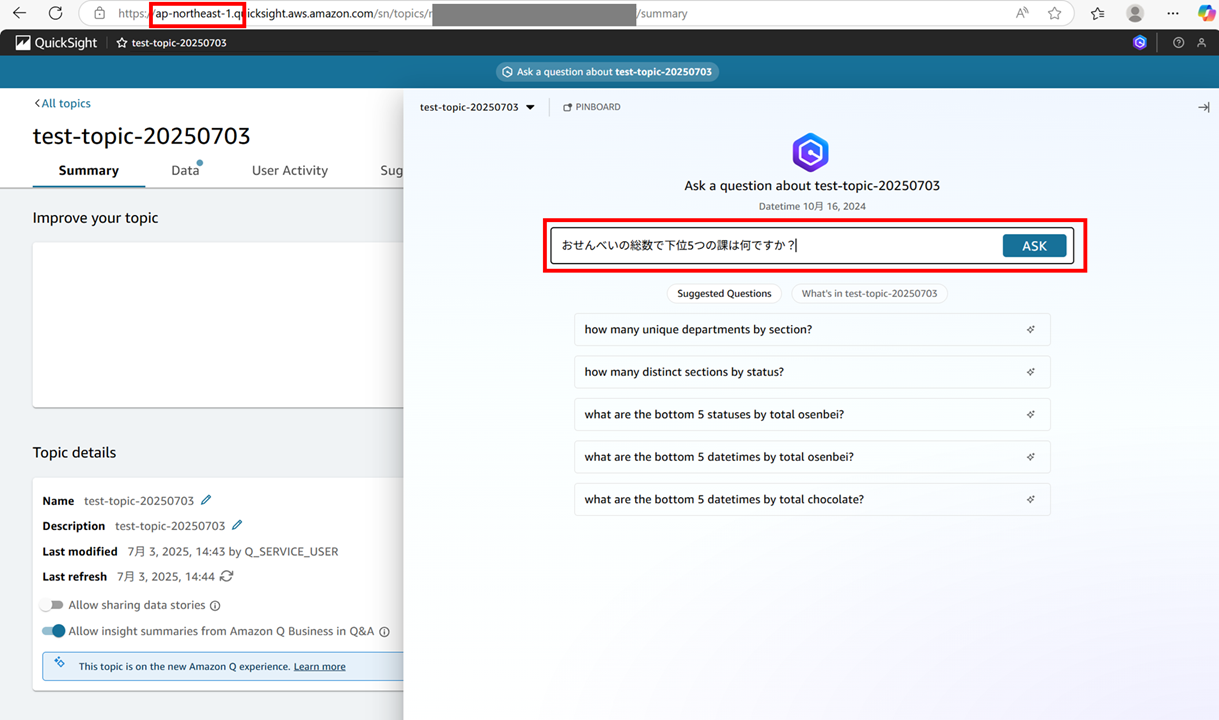Ask how many distinct sections by status
Viewport: 1219px width, 720px height.
pyautogui.click(x=812, y=372)
